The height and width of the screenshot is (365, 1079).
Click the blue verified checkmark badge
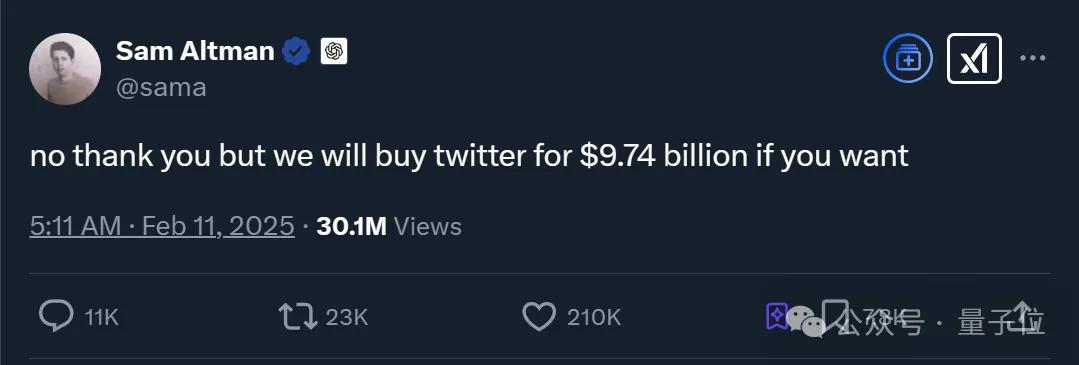click(x=297, y=52)
